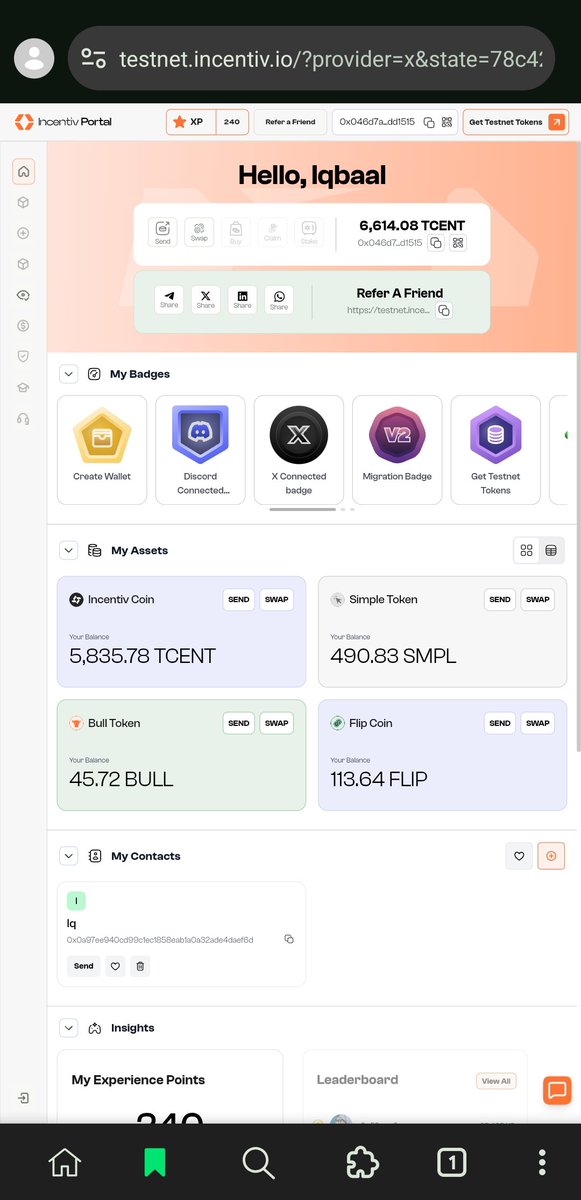
Task: Open the dollar coin sidebar icon
Action: click(x=23, y=326)
